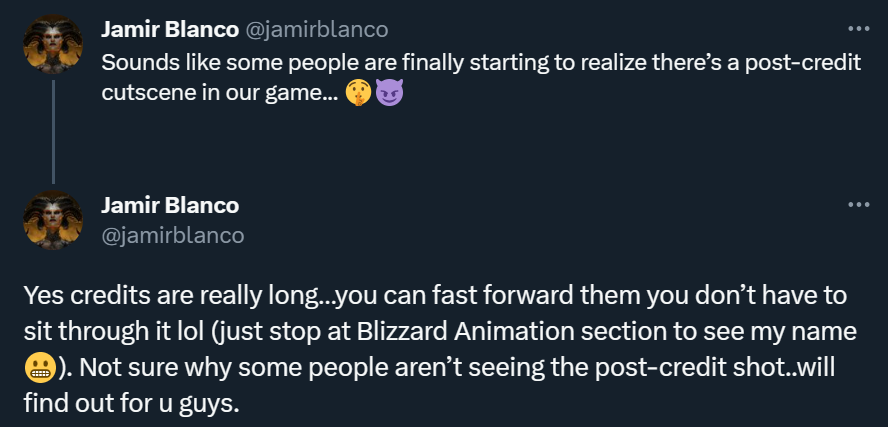This screenshot has height=427, width=888.
Task: Click the avatar on the top tweet
Action: coord(53,44)
